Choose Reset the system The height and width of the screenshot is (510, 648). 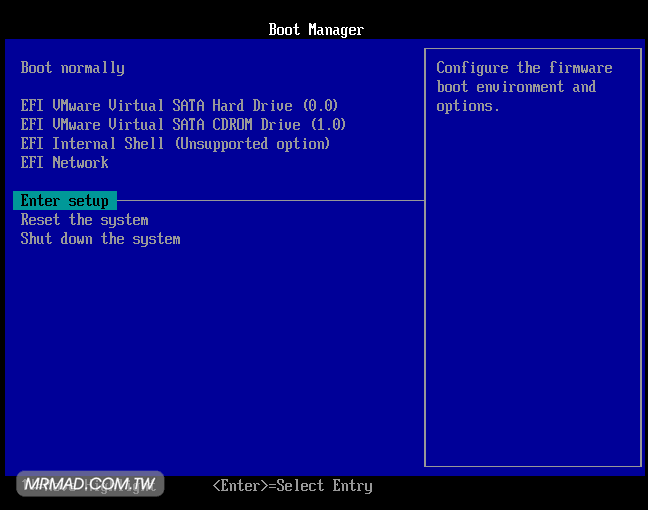pyautogui.click(x=84, y=220)
